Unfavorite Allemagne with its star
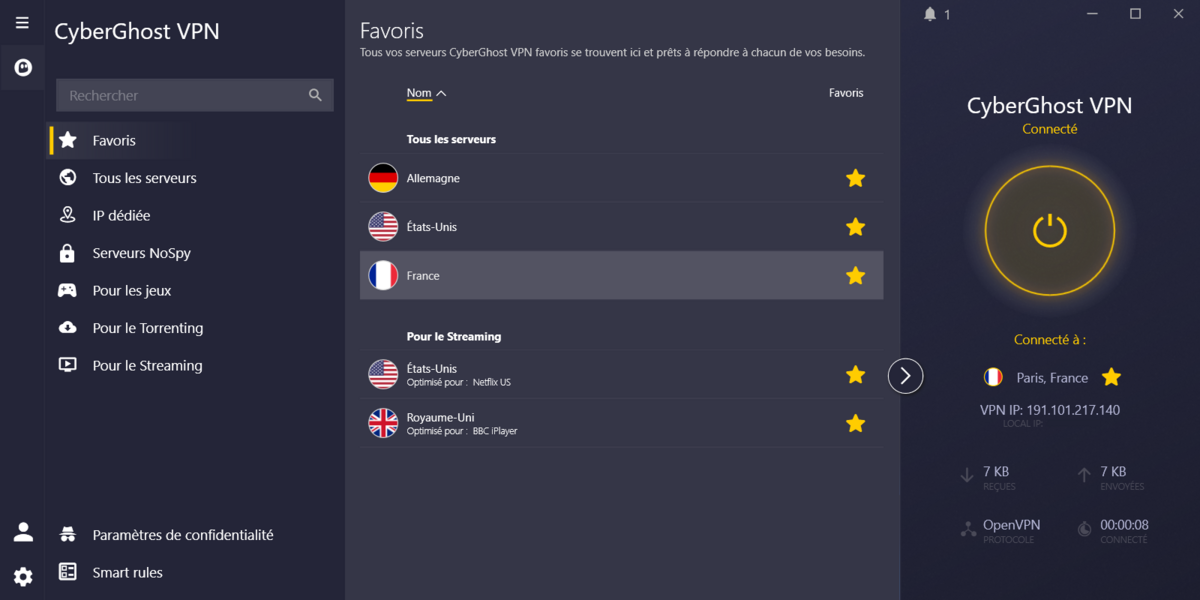 (x=855, y=178)
